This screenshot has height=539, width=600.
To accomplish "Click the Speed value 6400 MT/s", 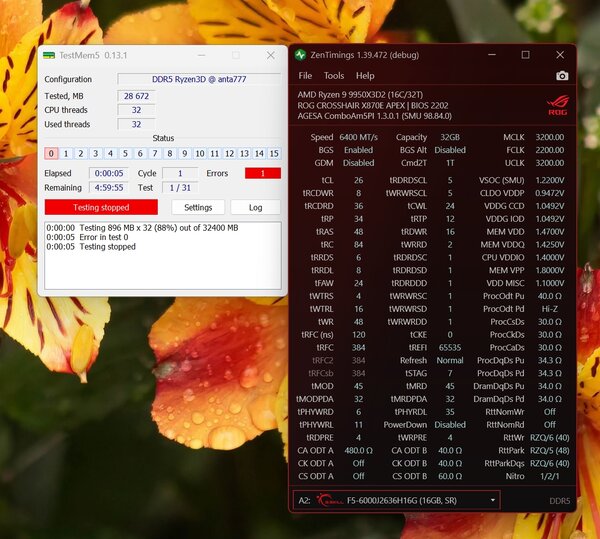I will tap(359, 137).
